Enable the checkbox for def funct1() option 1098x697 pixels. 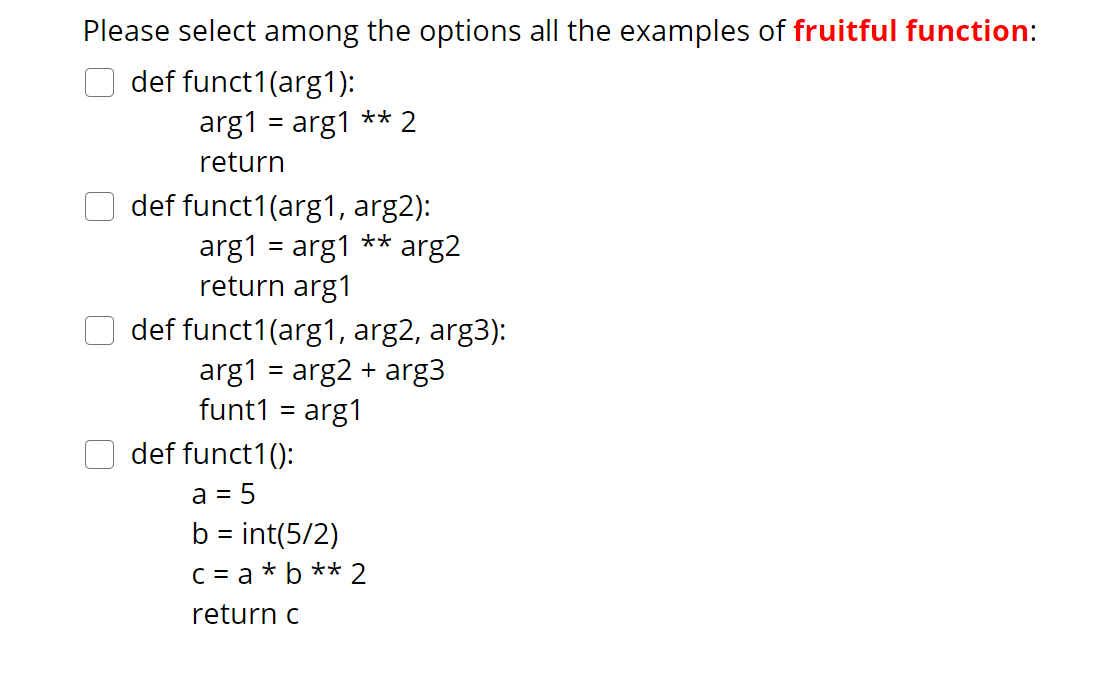coord(98,454)
